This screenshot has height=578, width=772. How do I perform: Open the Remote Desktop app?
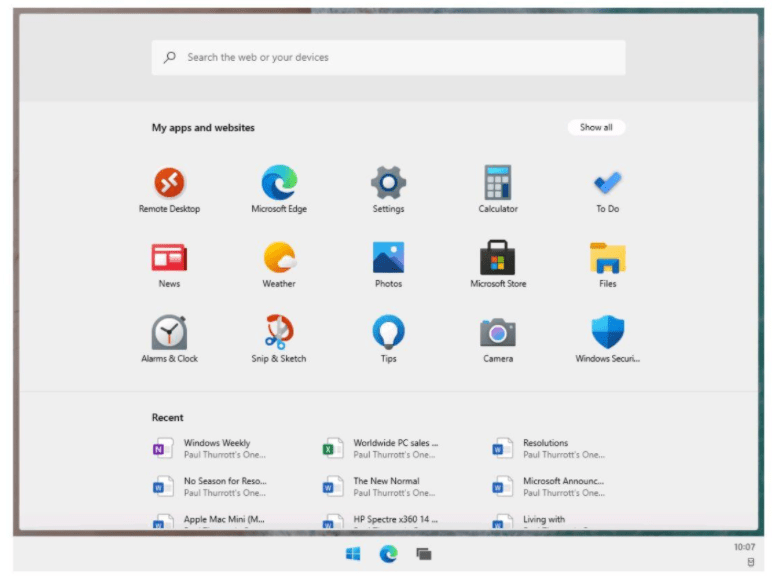[169, 184]
